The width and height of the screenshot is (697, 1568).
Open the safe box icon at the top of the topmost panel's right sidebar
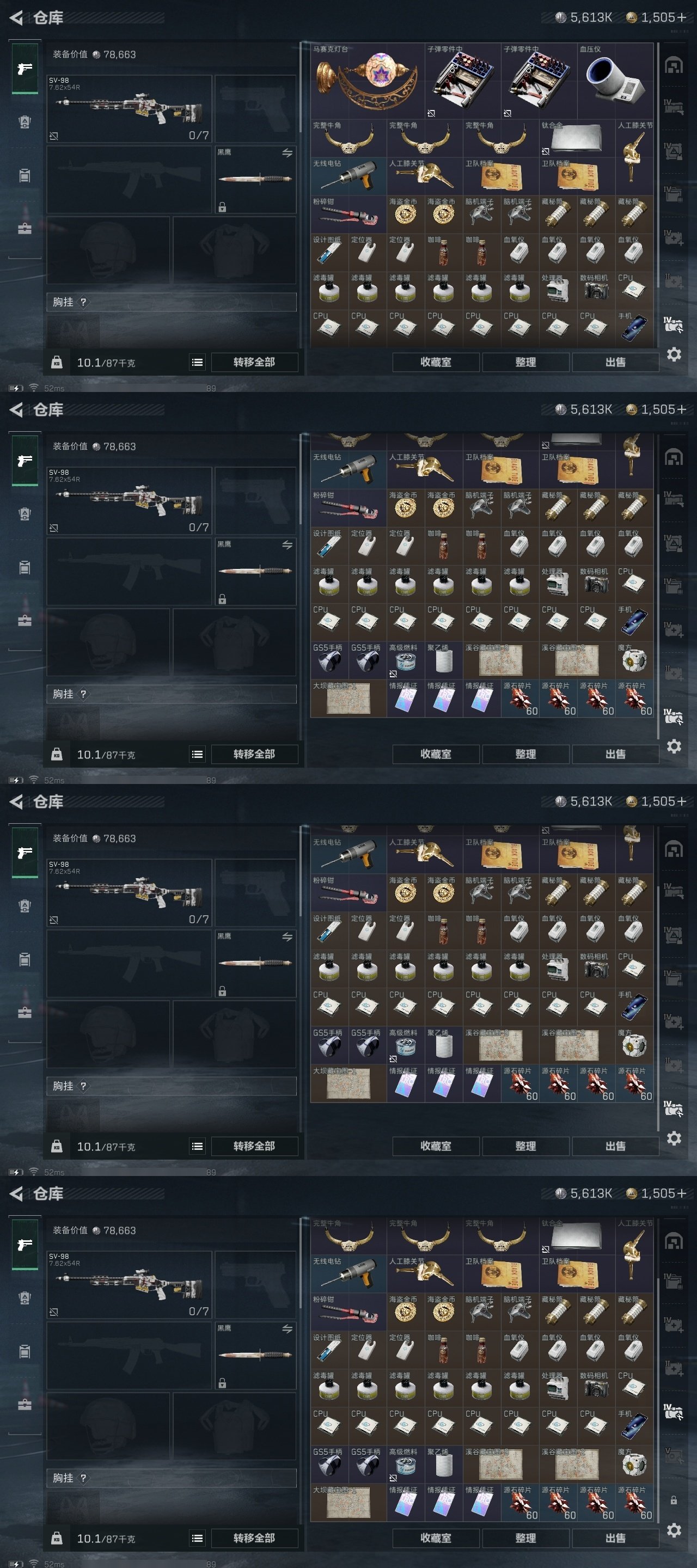click(x=673, y=65)
